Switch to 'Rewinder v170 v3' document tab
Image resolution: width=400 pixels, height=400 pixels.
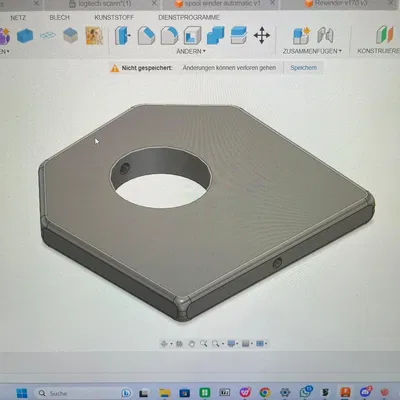click(341, 4)
